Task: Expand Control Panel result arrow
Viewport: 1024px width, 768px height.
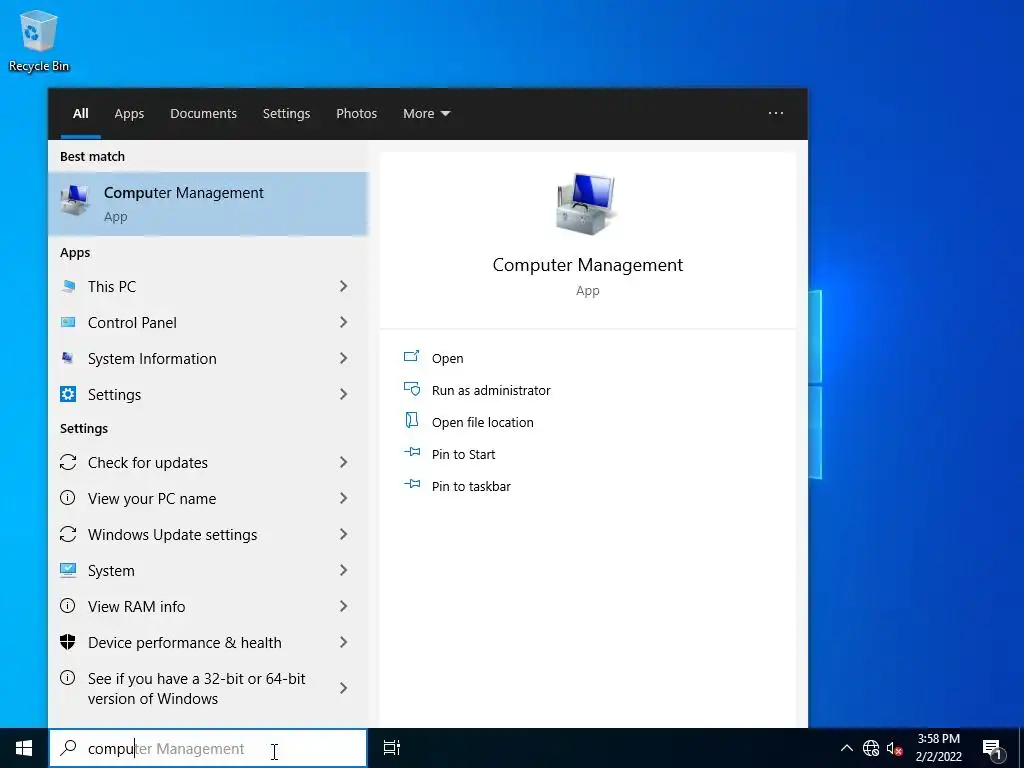Action: (344, 322)
